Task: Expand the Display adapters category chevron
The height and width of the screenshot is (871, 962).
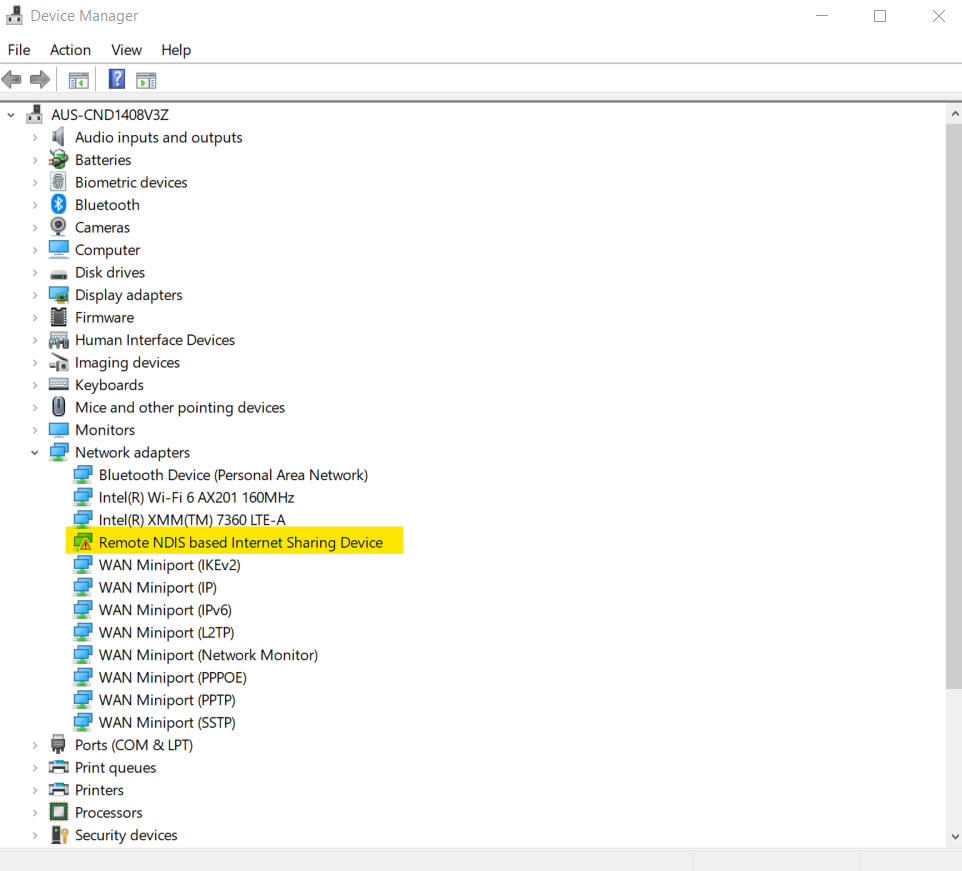Action: (x=35, y=295)
